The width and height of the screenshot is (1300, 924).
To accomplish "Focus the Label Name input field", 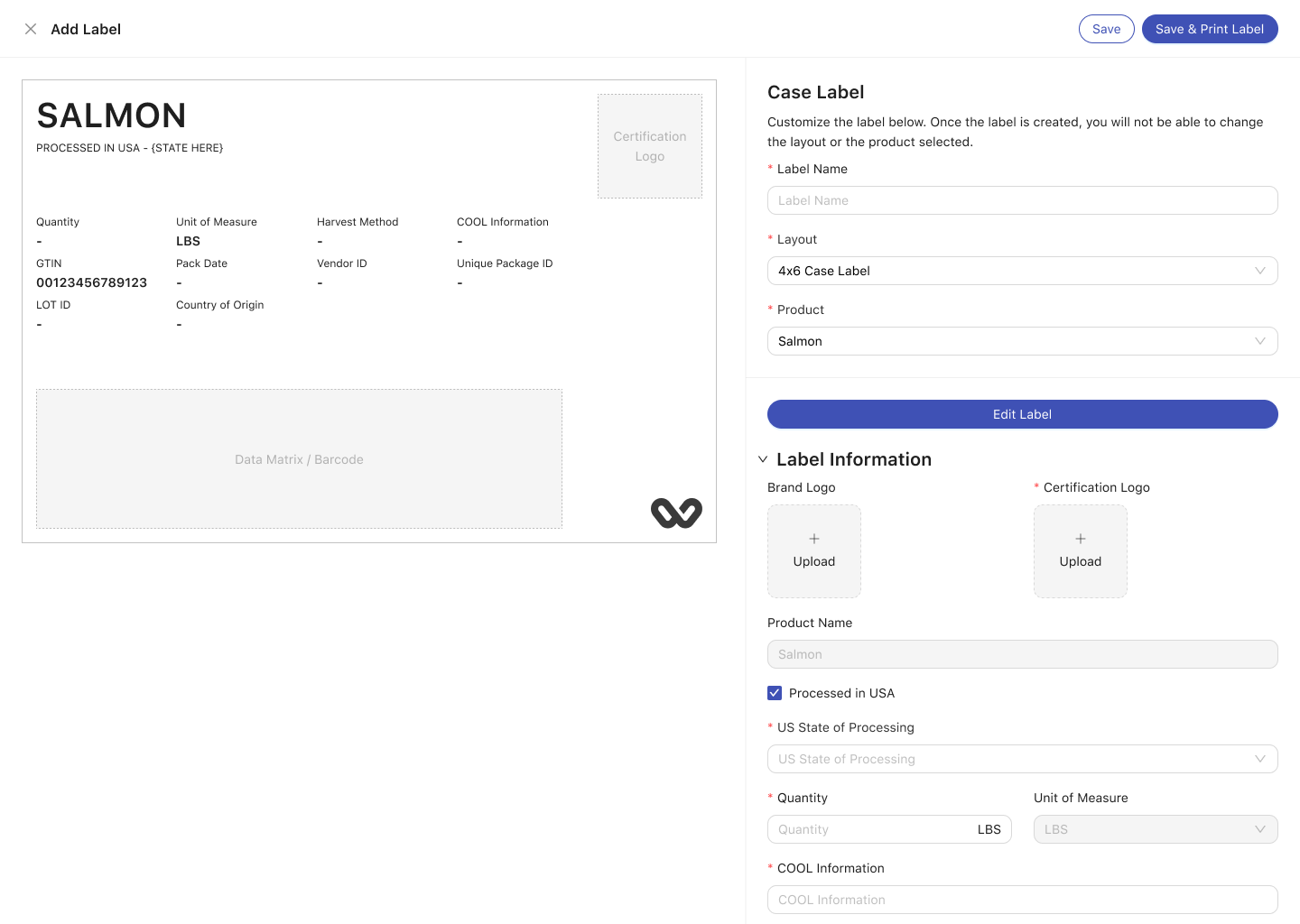I will [1022, 200].
